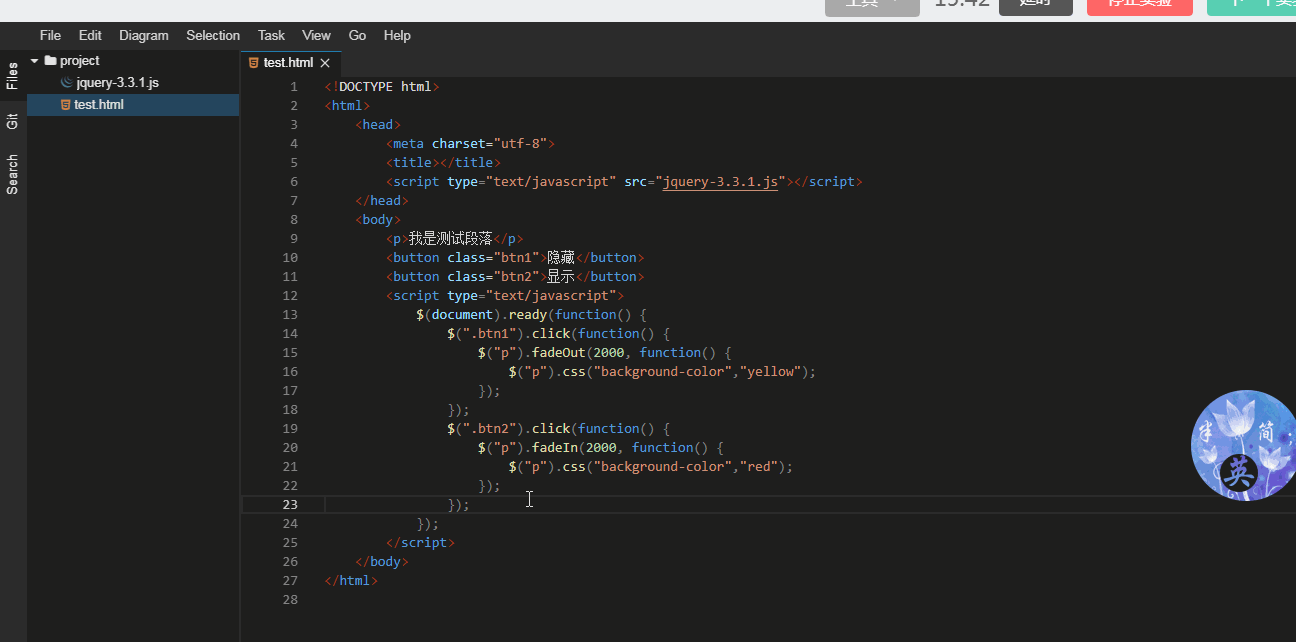Viewport: 1296px width, 642px height.
Task: Open the Edit menu
Action: pyautogui.click(x=90, y=35)
